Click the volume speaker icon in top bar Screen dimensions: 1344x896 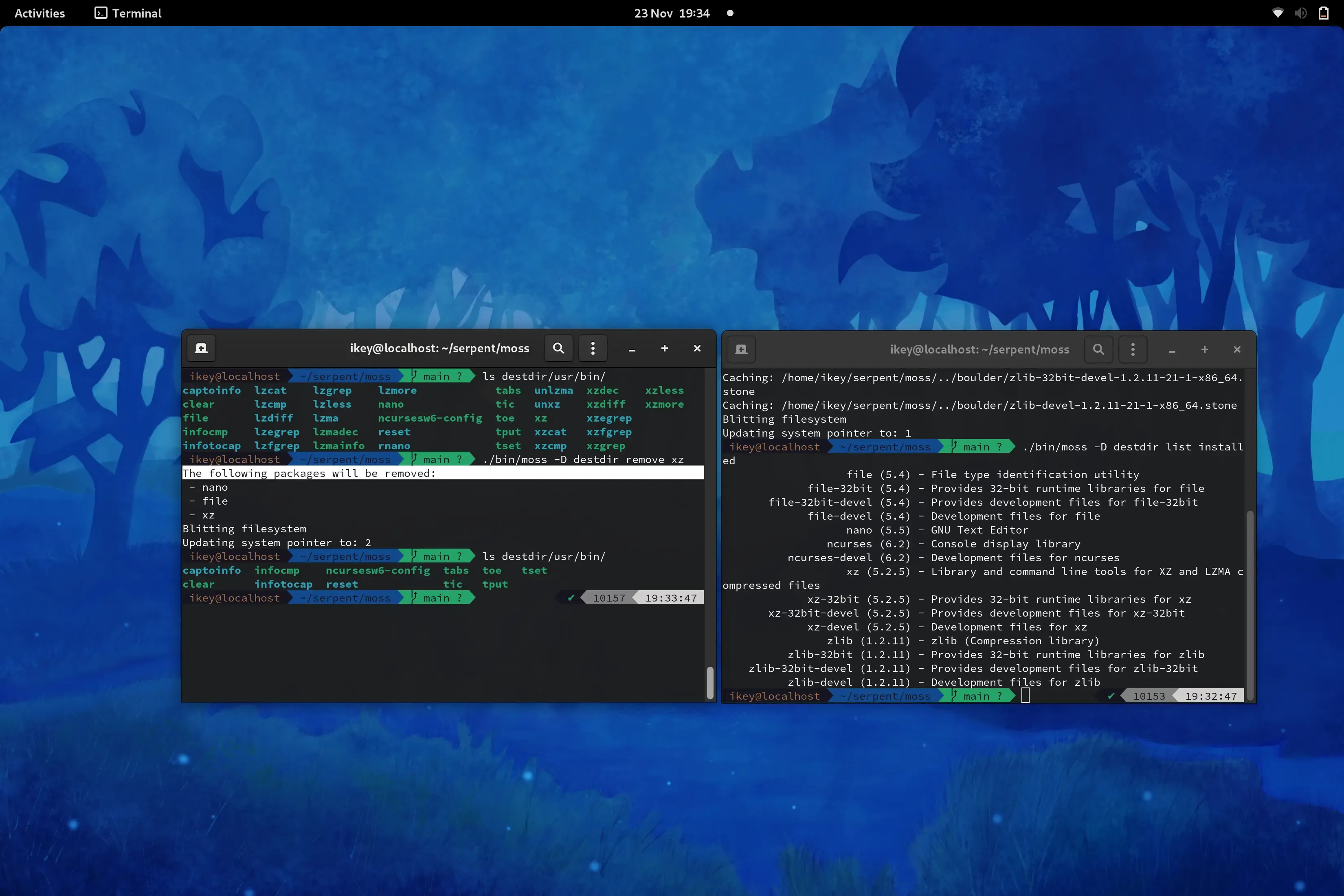point(1300,13)
